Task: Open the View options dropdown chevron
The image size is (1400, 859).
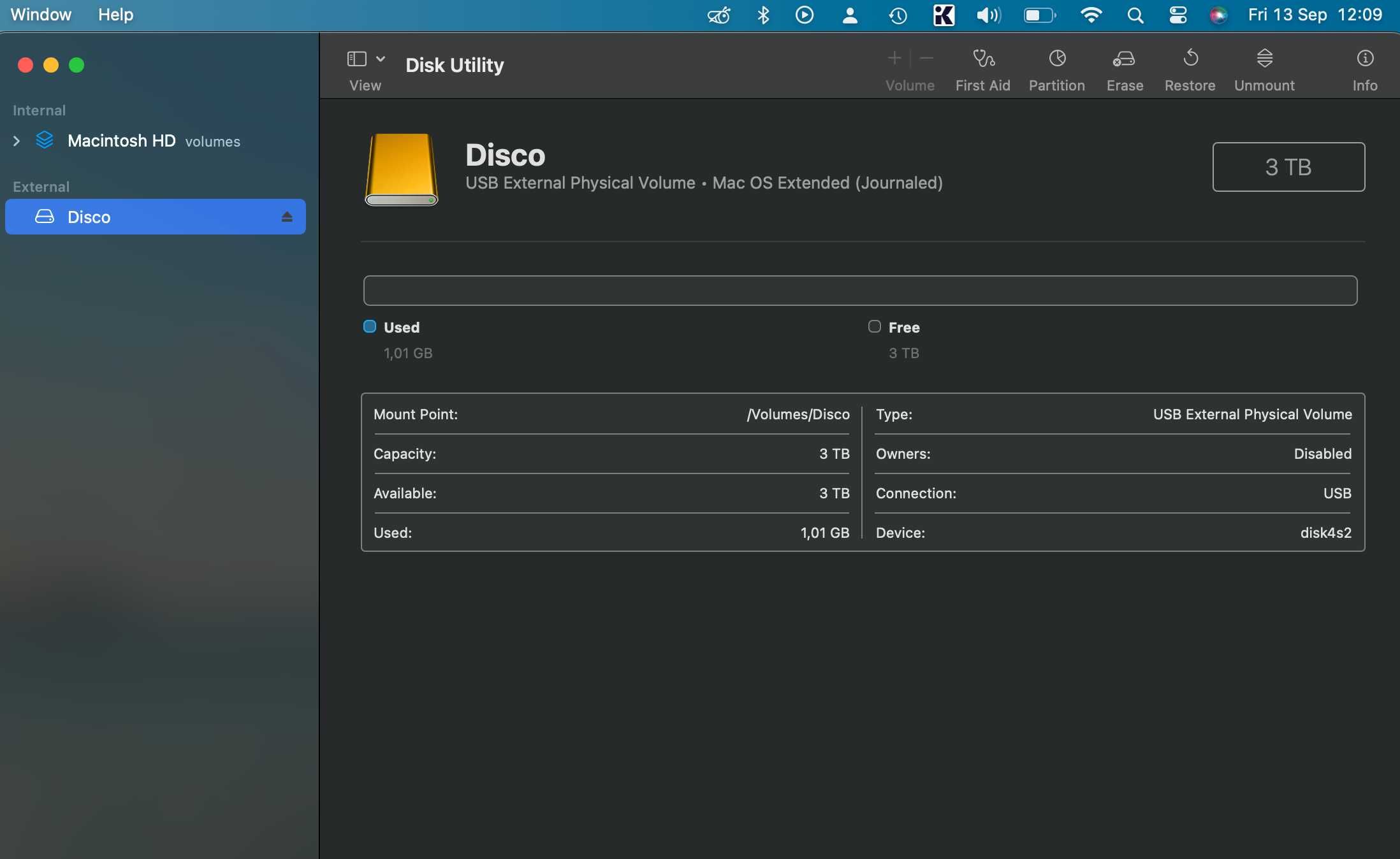Action: coord(381,59)
